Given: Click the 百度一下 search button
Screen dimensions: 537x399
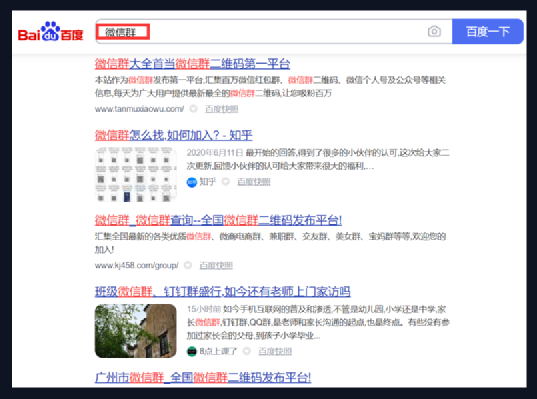Looking at the screenshot, I should tap(488, 32).
